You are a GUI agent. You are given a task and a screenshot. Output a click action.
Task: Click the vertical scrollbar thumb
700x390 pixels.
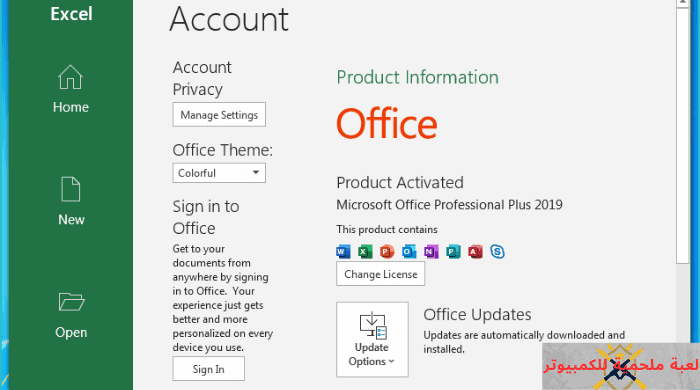point(683,135)
